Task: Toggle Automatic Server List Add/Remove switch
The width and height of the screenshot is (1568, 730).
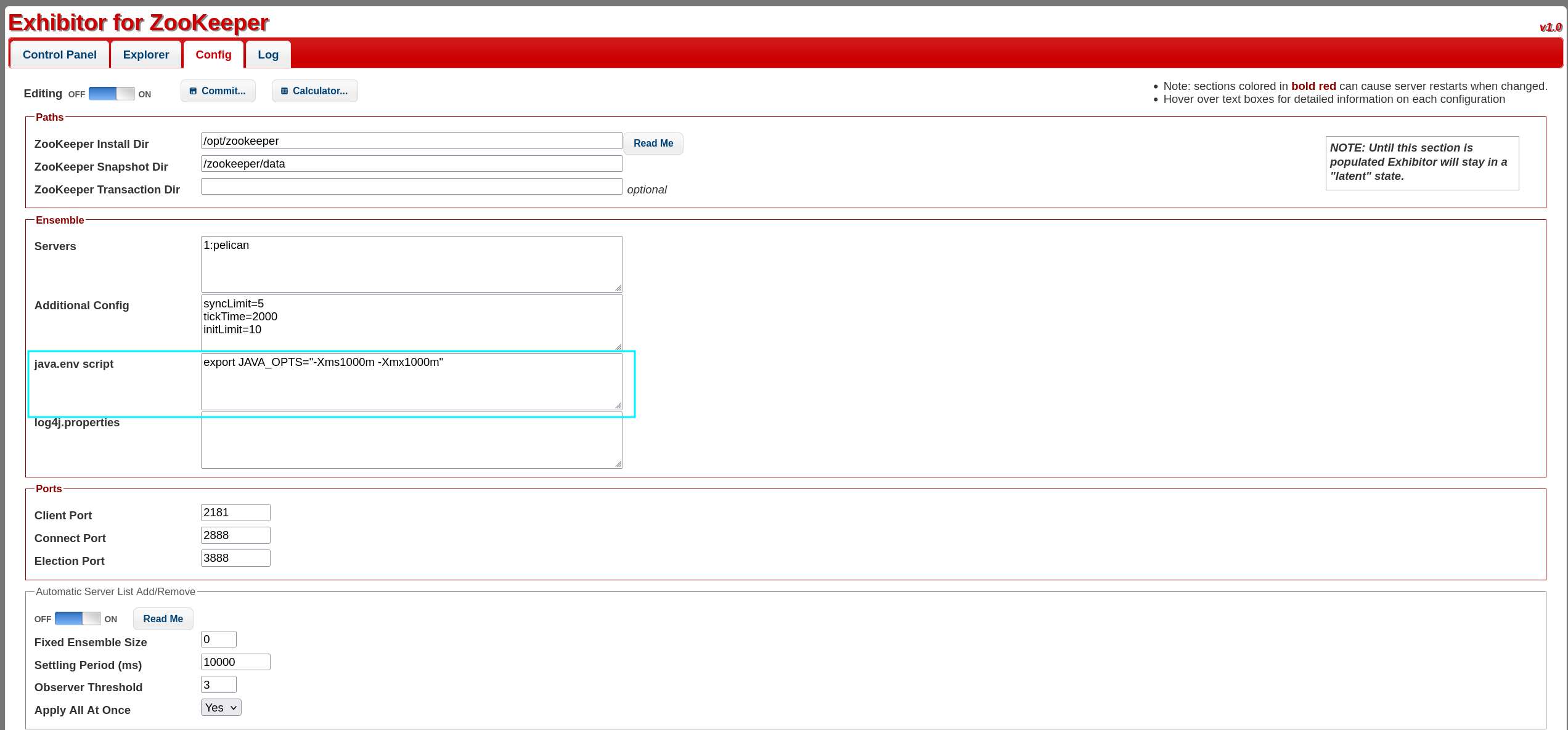Action: tap(78, 618)
